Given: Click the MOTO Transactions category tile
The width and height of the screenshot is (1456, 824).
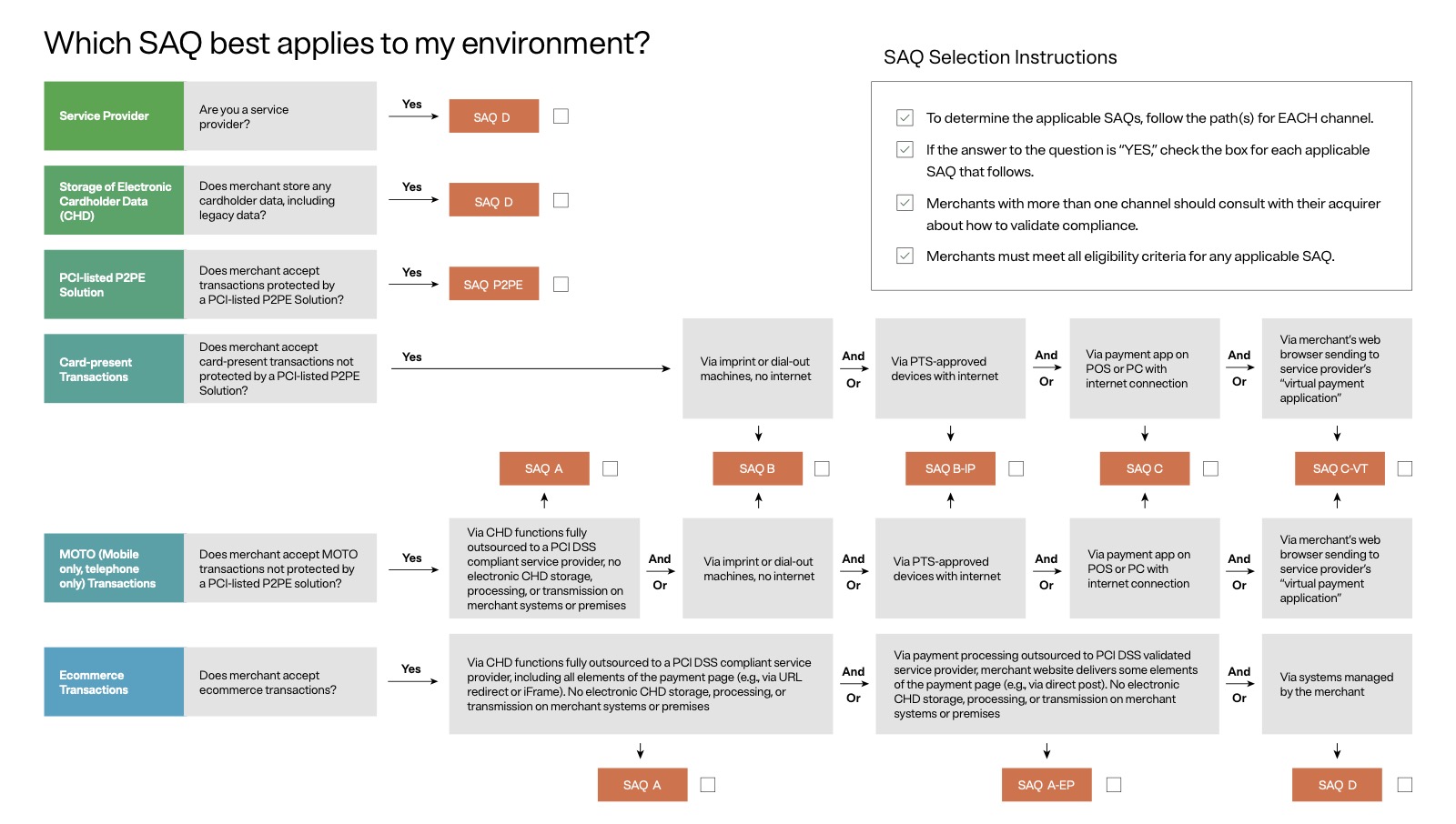Looking at the screenshot, I should click(x=114, y=568).
